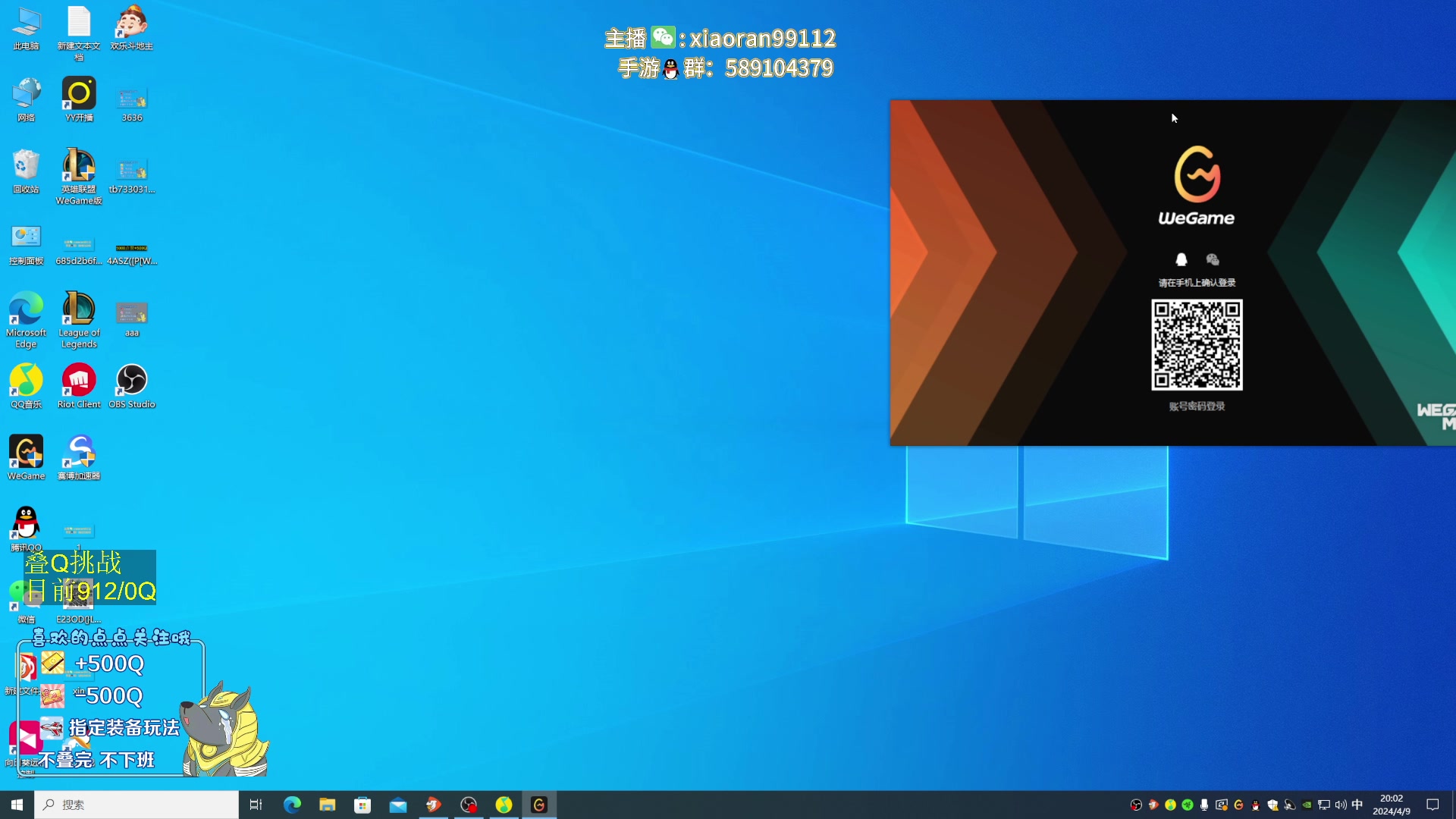Select the 腾讯QQ desktop shortcut
The height and width of the screenshot is (819, 1456).
(26, 529)
